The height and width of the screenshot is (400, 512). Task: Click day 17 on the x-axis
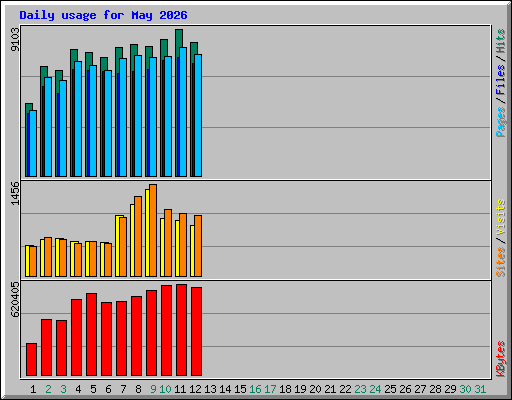[x=270, y=389]
